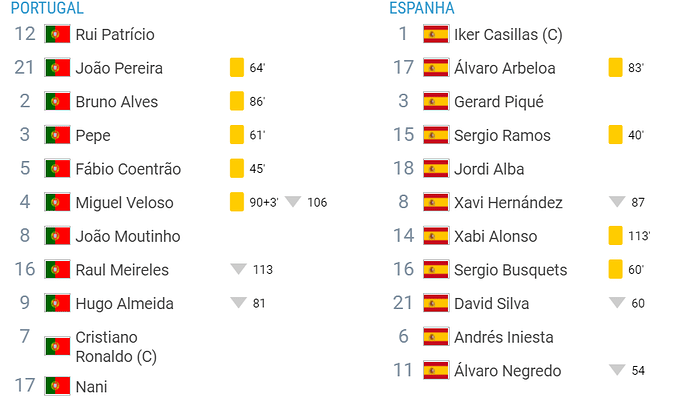Click the substitution arrow next to Xavi Hernández
This screenshot has width=690, height=410.
pos(617,202)
